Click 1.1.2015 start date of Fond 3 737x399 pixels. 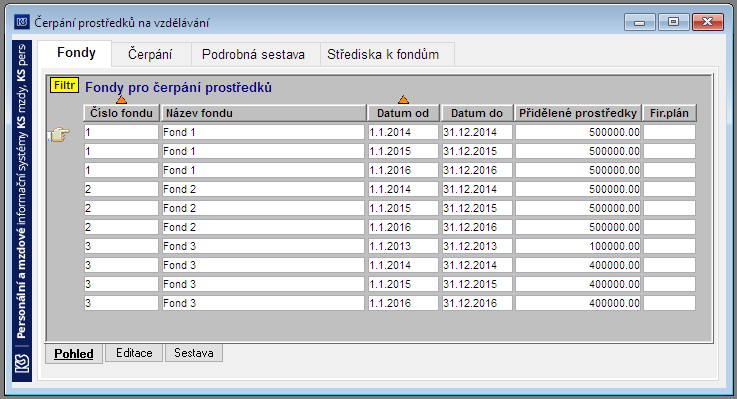point(403,284)
